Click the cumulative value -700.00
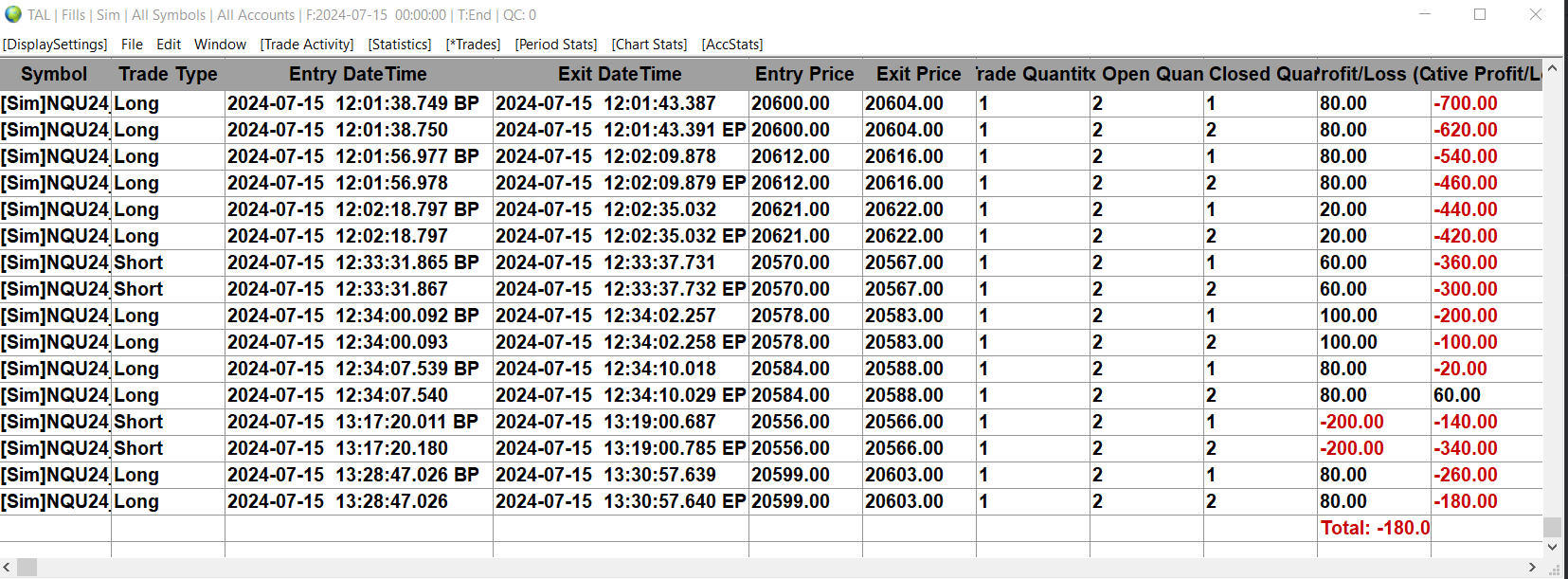The height and width of the screenshot is (579, 1568). (1466, 103)
